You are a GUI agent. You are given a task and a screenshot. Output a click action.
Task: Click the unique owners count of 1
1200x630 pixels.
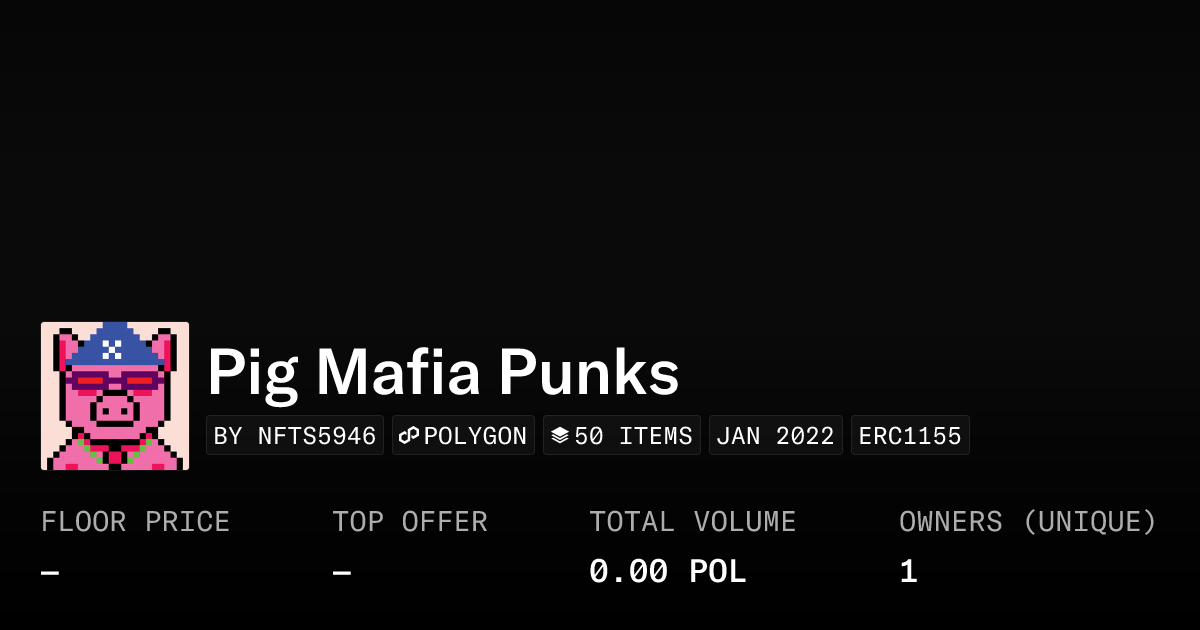tap(908, 572)
